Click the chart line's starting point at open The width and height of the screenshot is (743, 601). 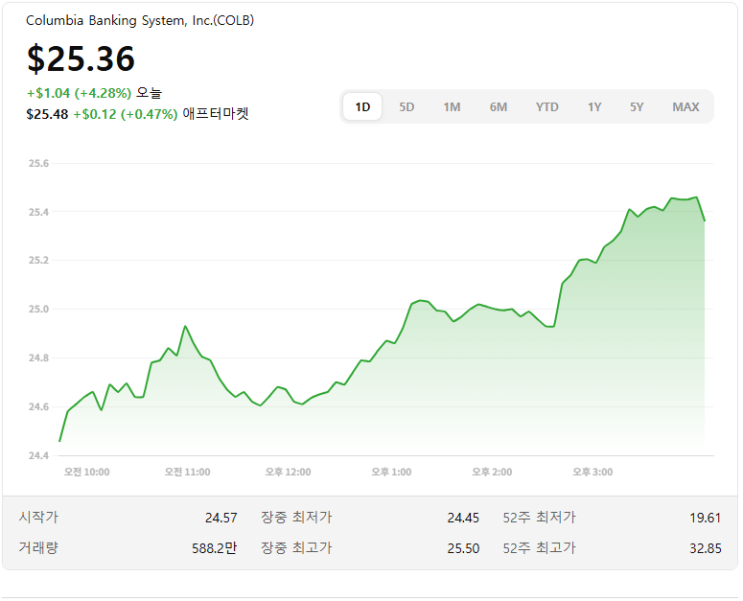pos(60,441)
